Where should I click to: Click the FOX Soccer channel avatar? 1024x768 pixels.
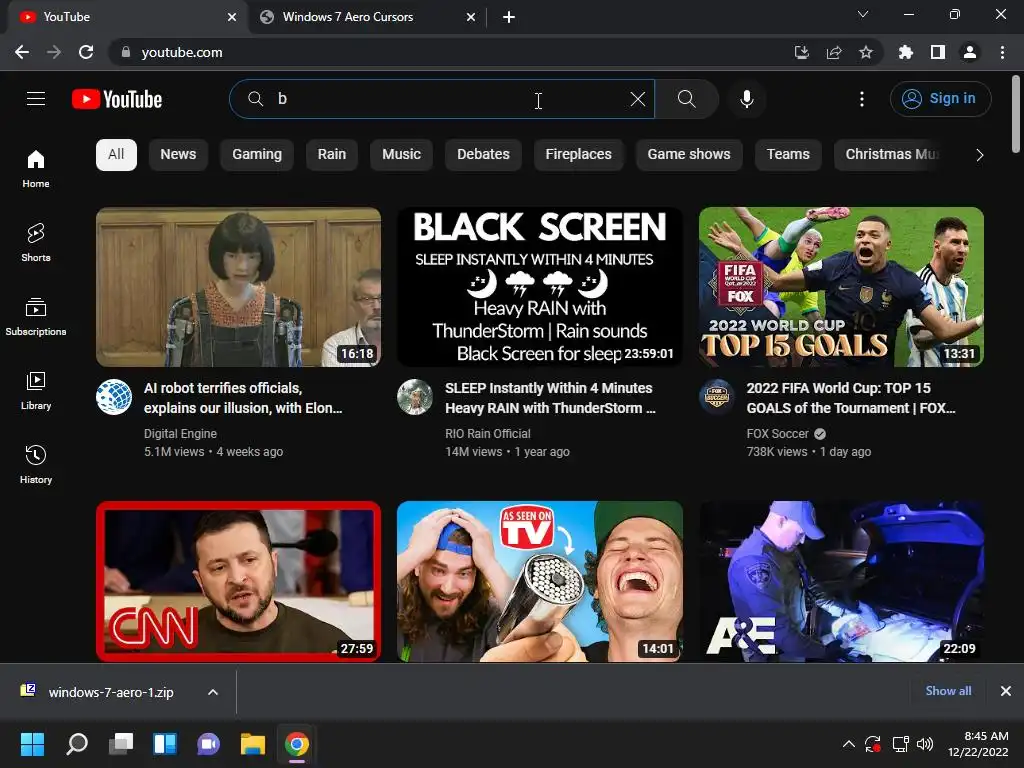click(716, 397)
